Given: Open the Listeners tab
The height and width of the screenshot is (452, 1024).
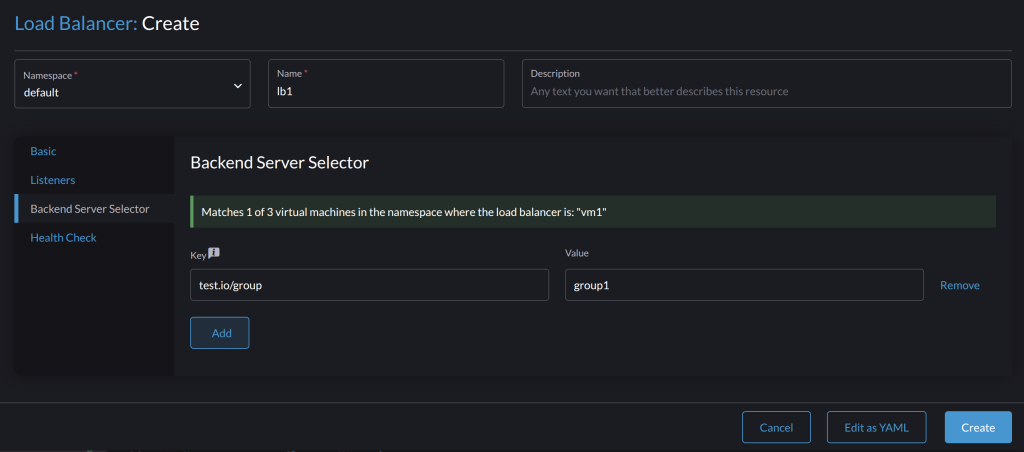Looking at the screenshot, I should [53, 180].
